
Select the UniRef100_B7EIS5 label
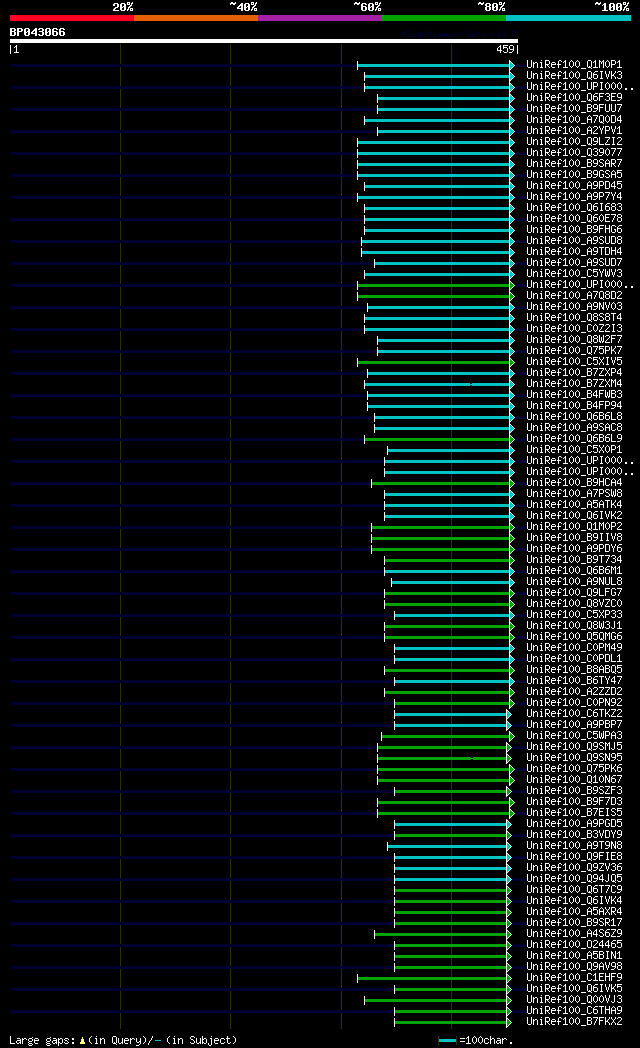tap(574, 813)
